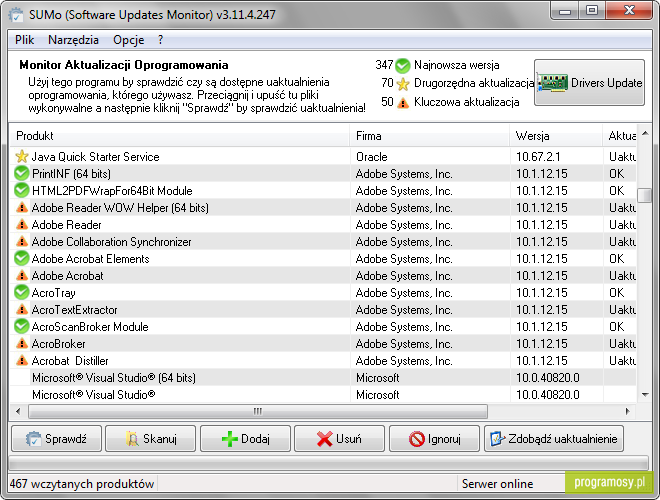Select the AcroTray product name
The width and height of the screenshot is (660, 500).
(x=53, y=293)
